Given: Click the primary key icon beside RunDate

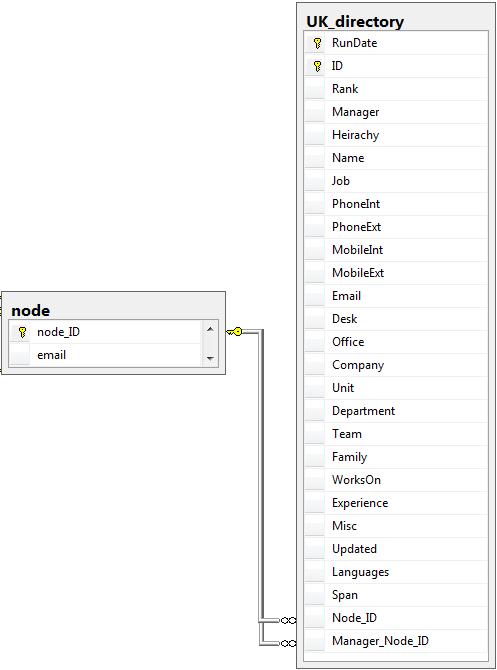Looking at the screenshot, I should coord(317,43).
